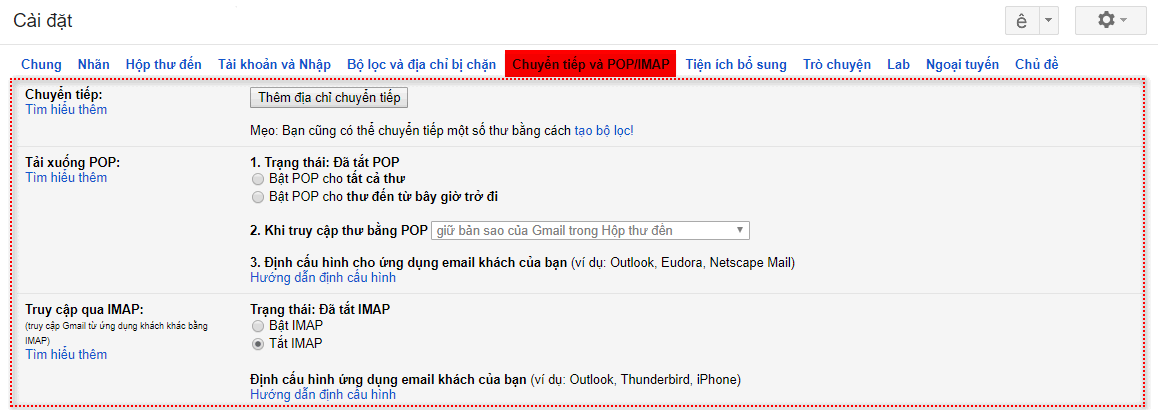Click the Truy cập qua IMAP: label

pos(84,310)
